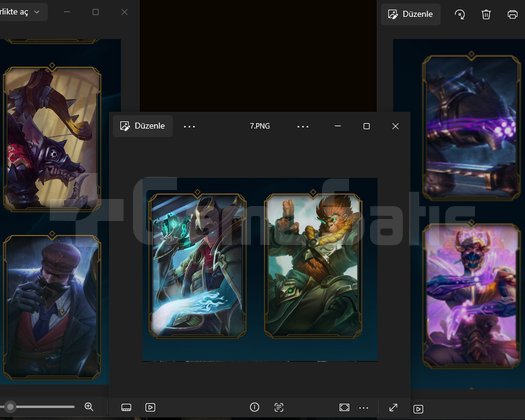525x420 pixels.
Task: Select the monkey warrior card in 7.PNG
Action: pyautogui.click(x=313, y=265)
